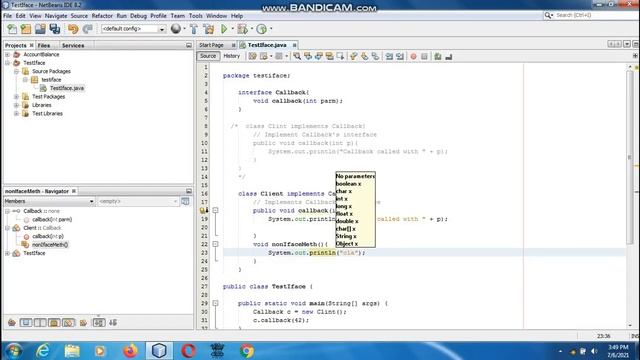Collapse the Source Packages node
Screen dimensions: 640x360
(x=16, y=71)
